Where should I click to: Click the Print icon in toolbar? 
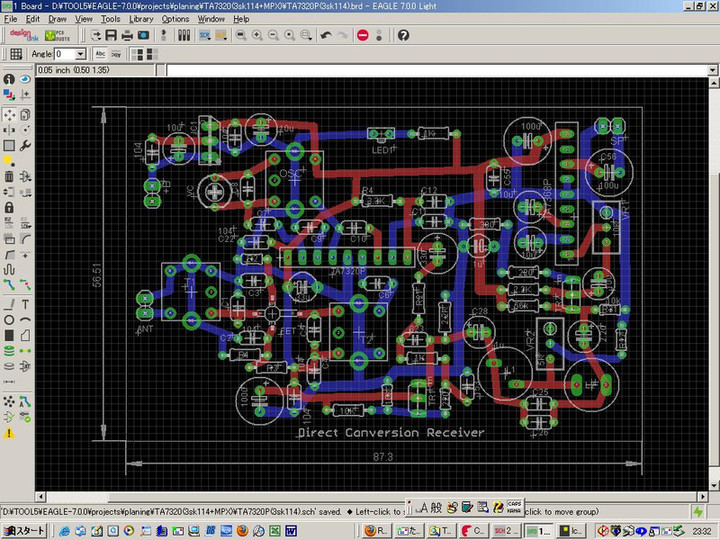(x=127, y=35)
